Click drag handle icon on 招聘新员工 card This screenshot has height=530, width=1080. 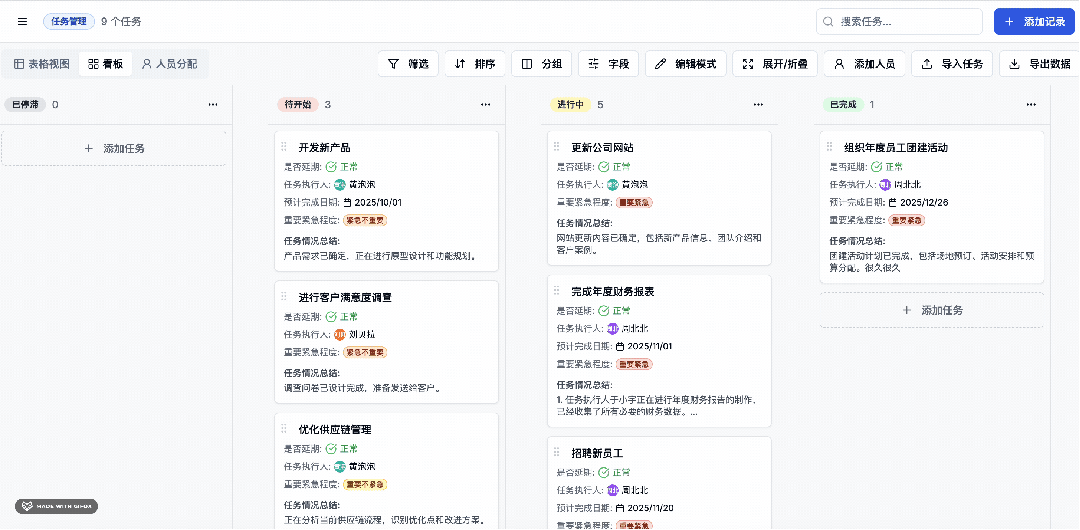557,453
